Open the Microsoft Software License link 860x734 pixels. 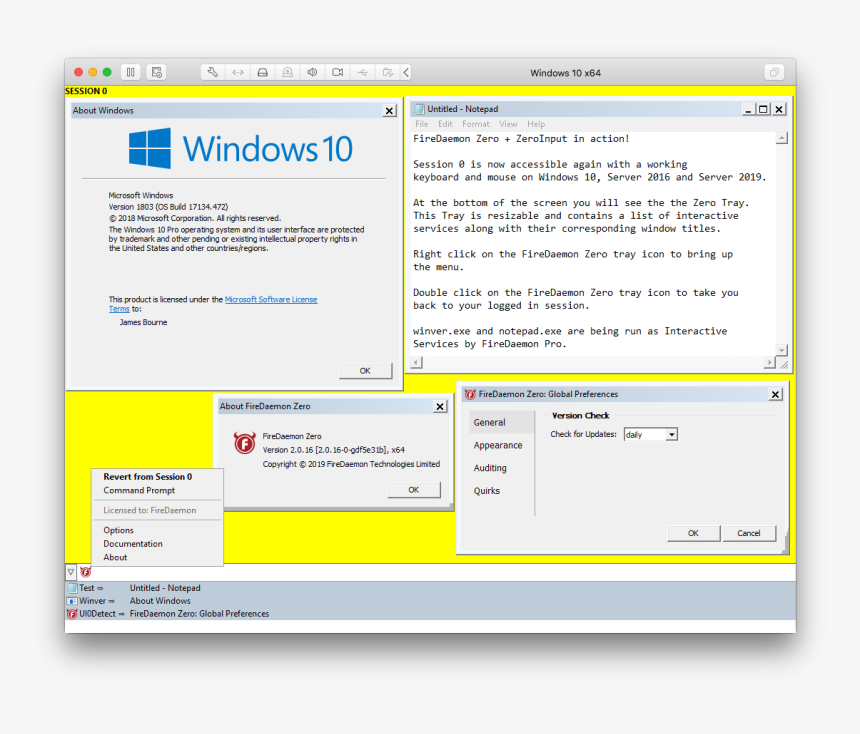coord(271,300)
